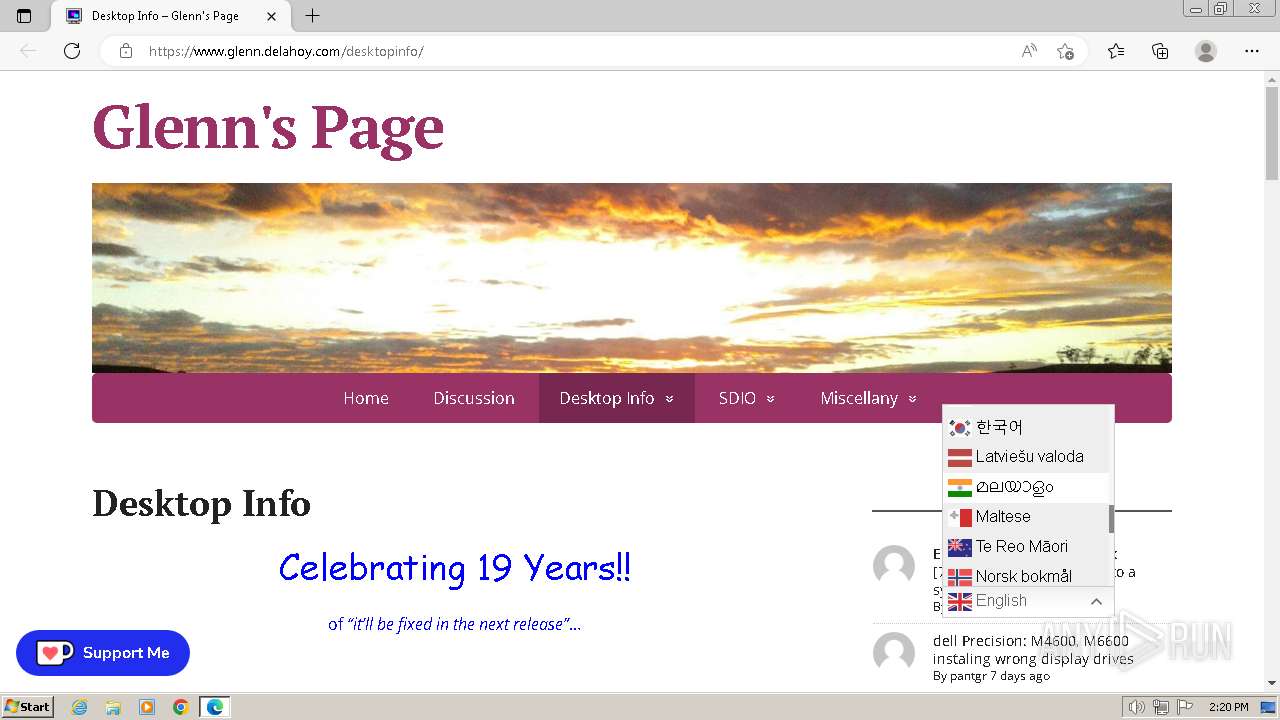Open the Home menu item
This screenshot has width=1280, height=720.
[366, 398]
